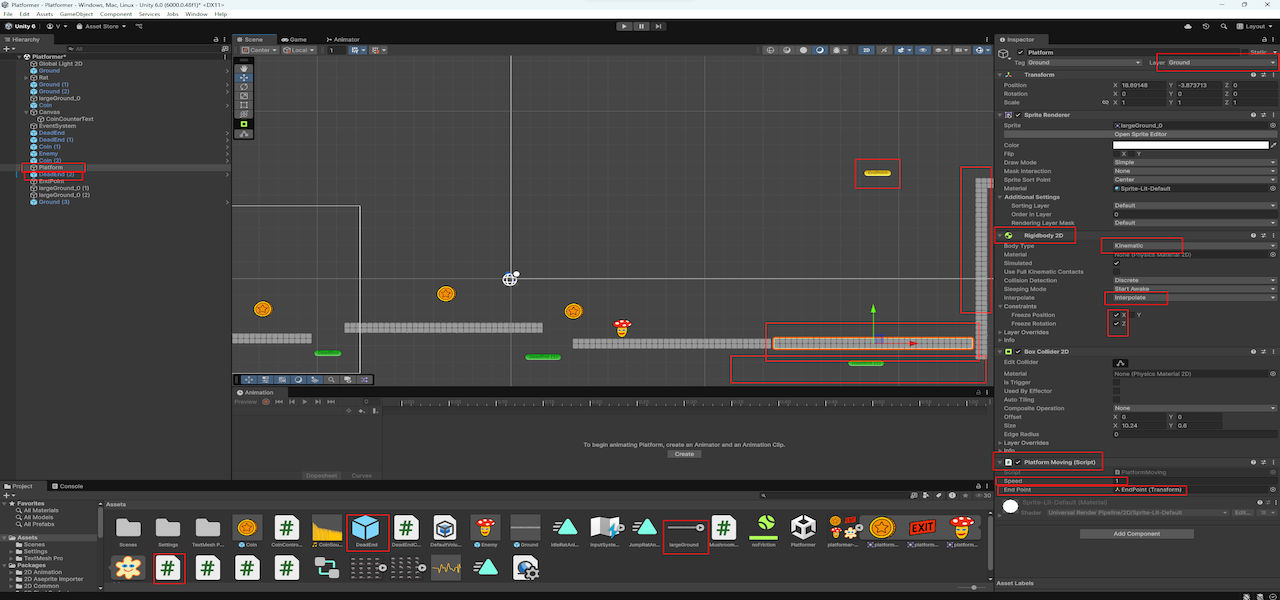Open the Window menu
Viewport: 1280px width, 600px height.
(197, 14)
